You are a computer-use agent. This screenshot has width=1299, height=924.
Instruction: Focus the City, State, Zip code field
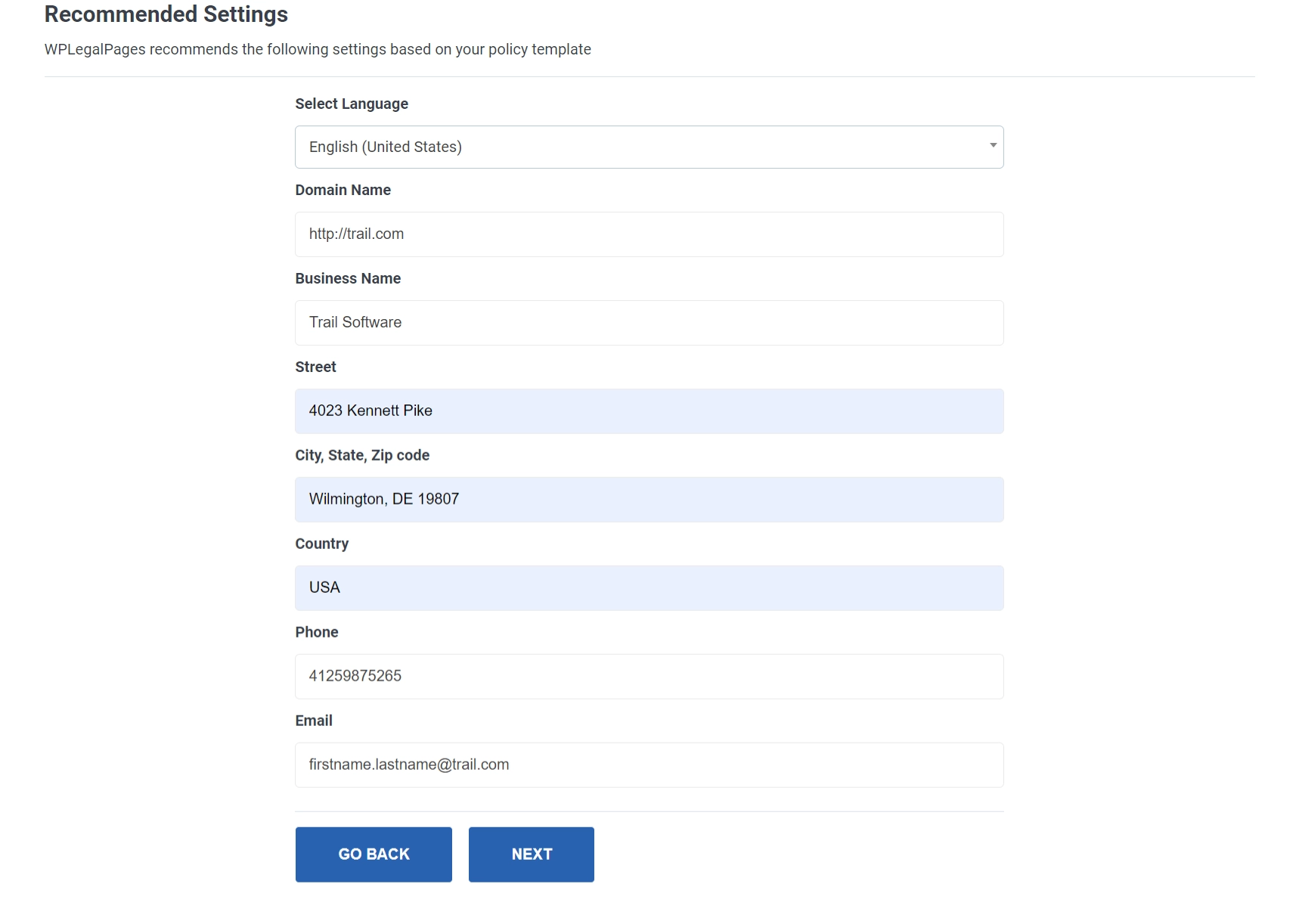click(x=649, y=499)
